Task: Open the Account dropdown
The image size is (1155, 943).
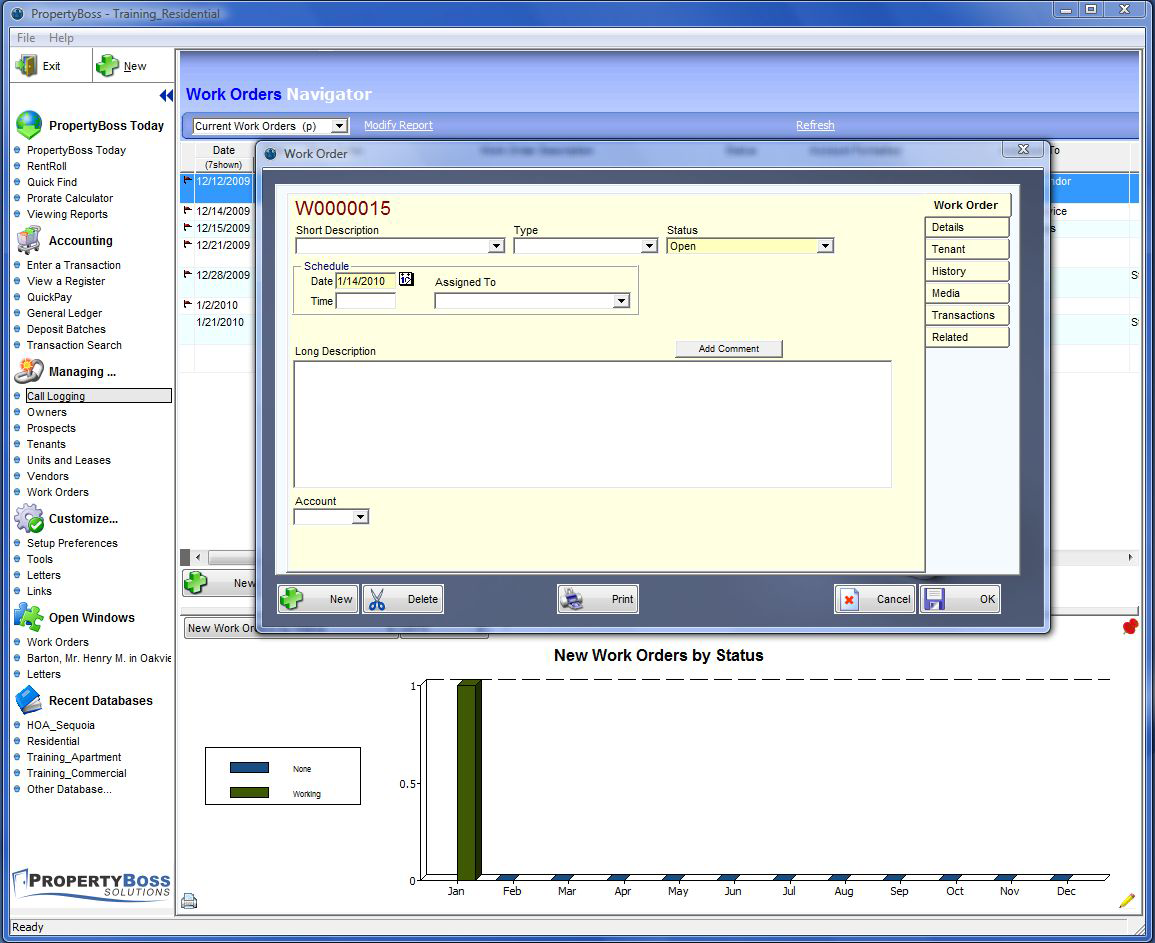Action: (x=359, y=517)
